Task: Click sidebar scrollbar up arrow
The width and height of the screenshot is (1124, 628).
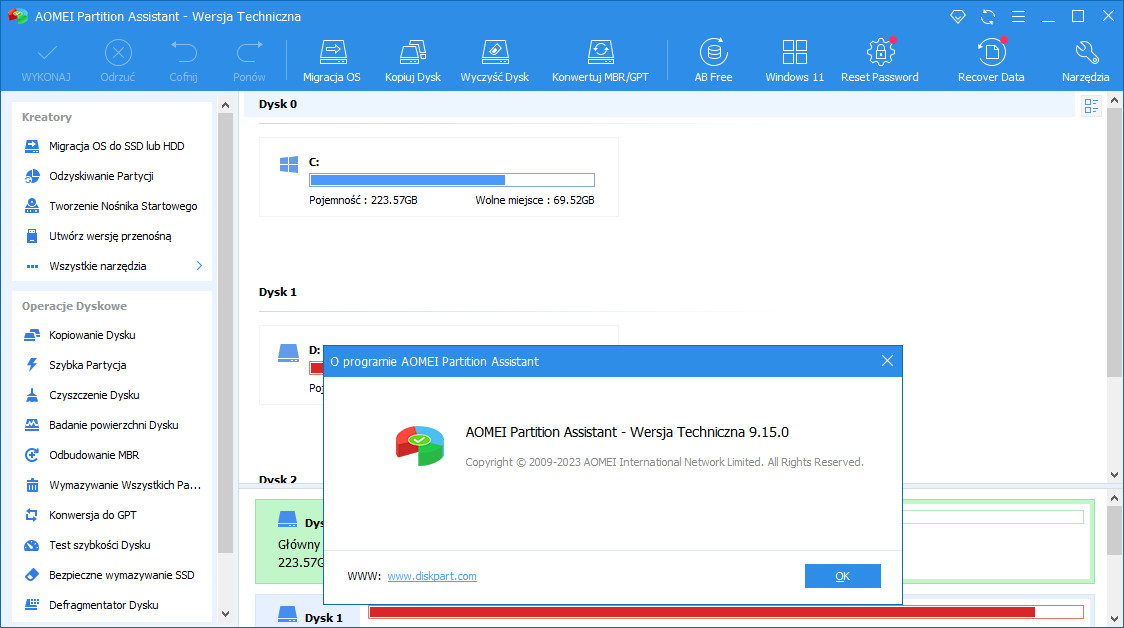Action: 226,105
